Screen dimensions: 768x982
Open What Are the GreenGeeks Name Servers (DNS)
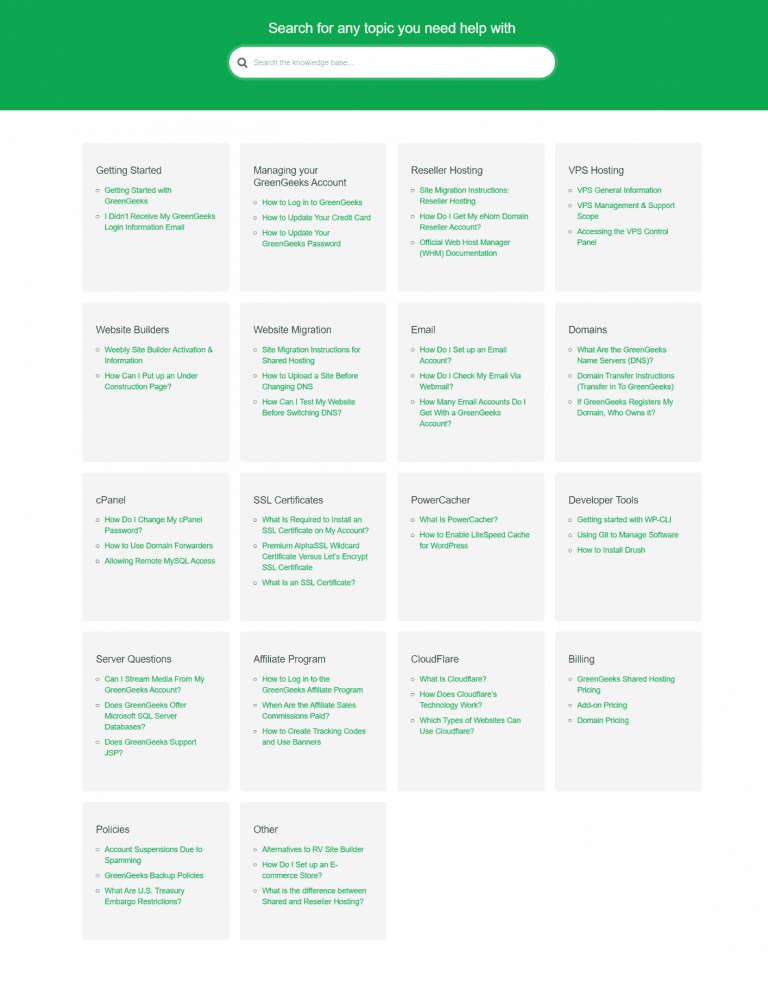[x=621, y=355]
